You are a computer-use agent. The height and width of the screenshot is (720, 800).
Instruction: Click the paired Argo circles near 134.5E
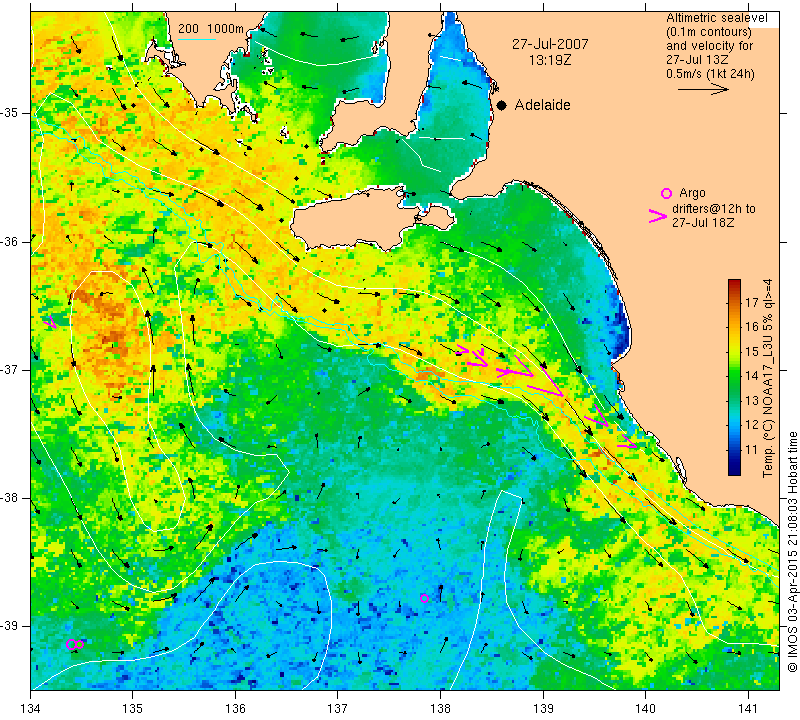pos(74,644)
